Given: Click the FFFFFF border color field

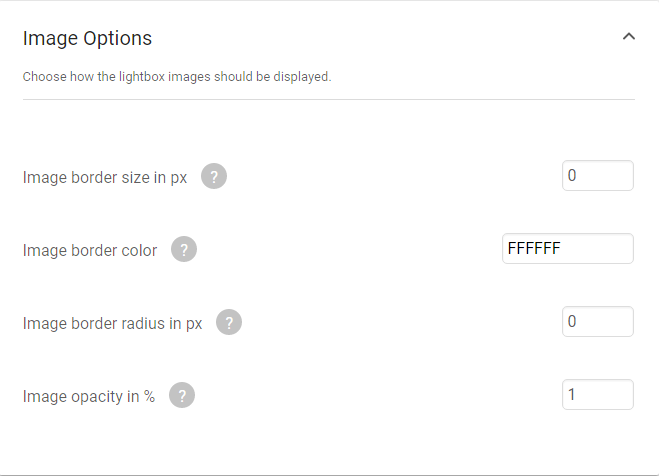Looking at the screenshot, I should click(x=567, y=249).
